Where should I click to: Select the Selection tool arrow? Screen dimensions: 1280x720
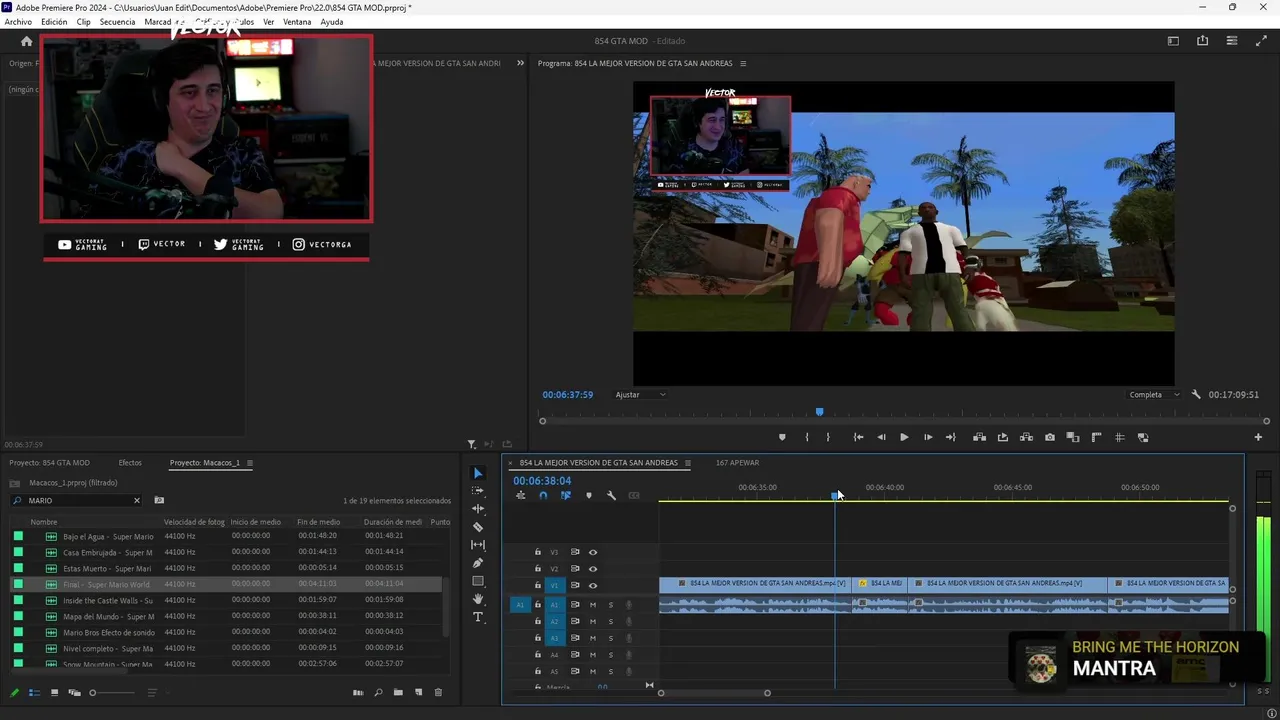[478, 473]
